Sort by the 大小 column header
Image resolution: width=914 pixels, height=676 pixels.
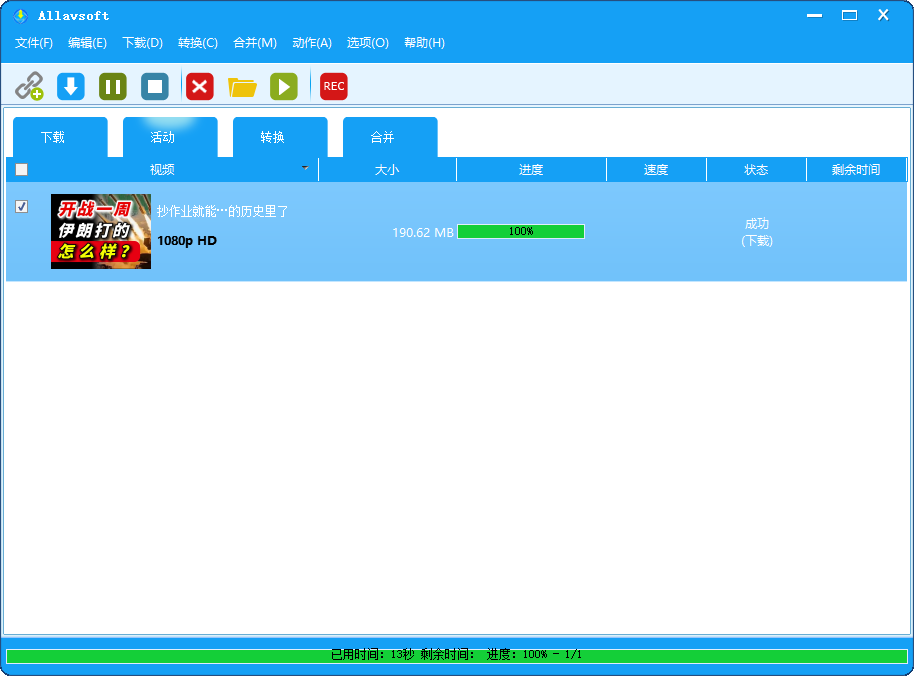coord(387,170)
